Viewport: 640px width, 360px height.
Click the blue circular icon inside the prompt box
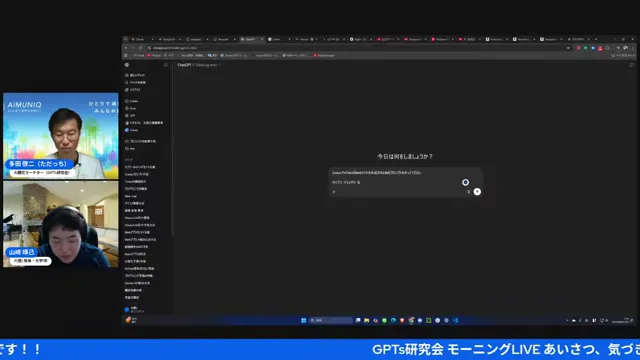pyautogui.click(x=465, y=182)
